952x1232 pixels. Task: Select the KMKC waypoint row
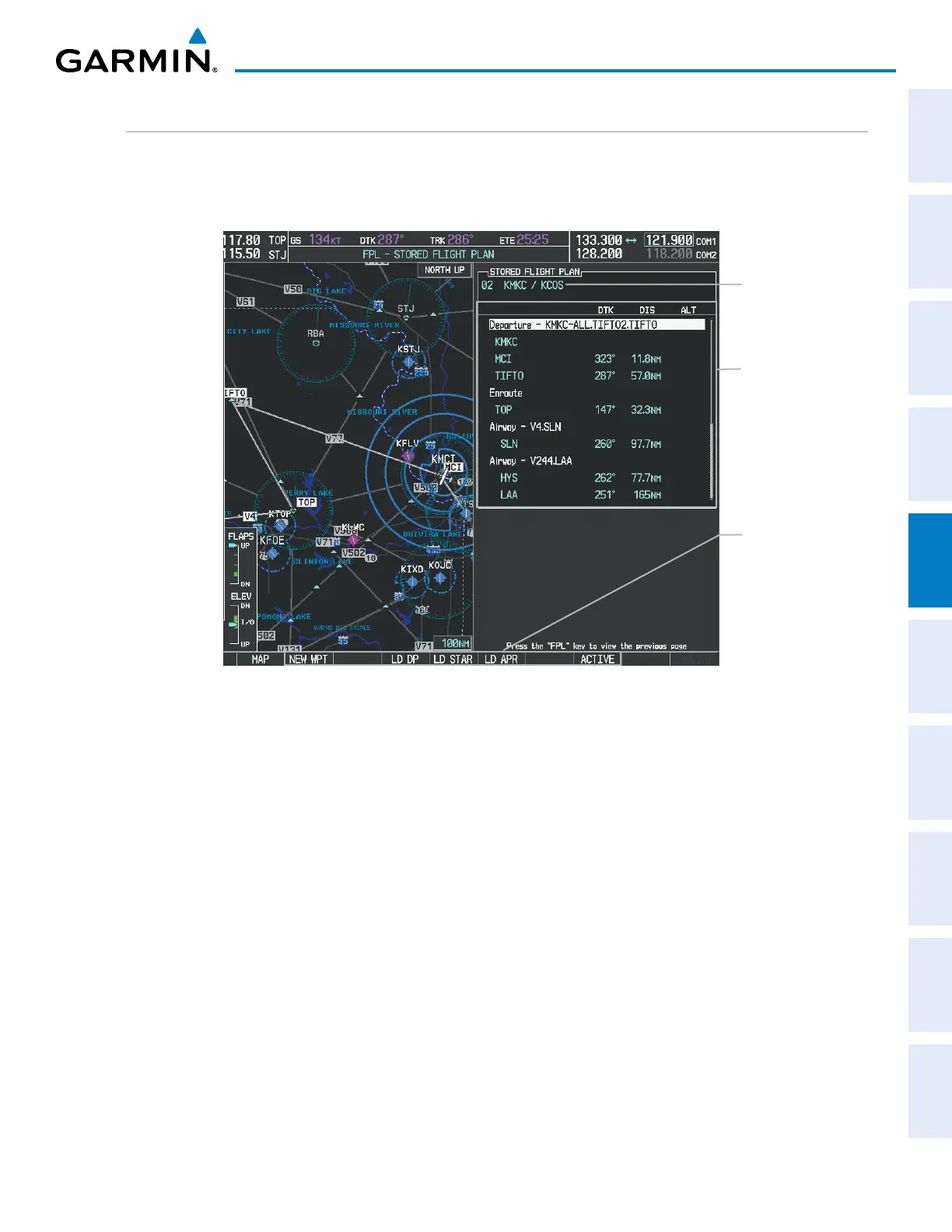tap(597, 342)
